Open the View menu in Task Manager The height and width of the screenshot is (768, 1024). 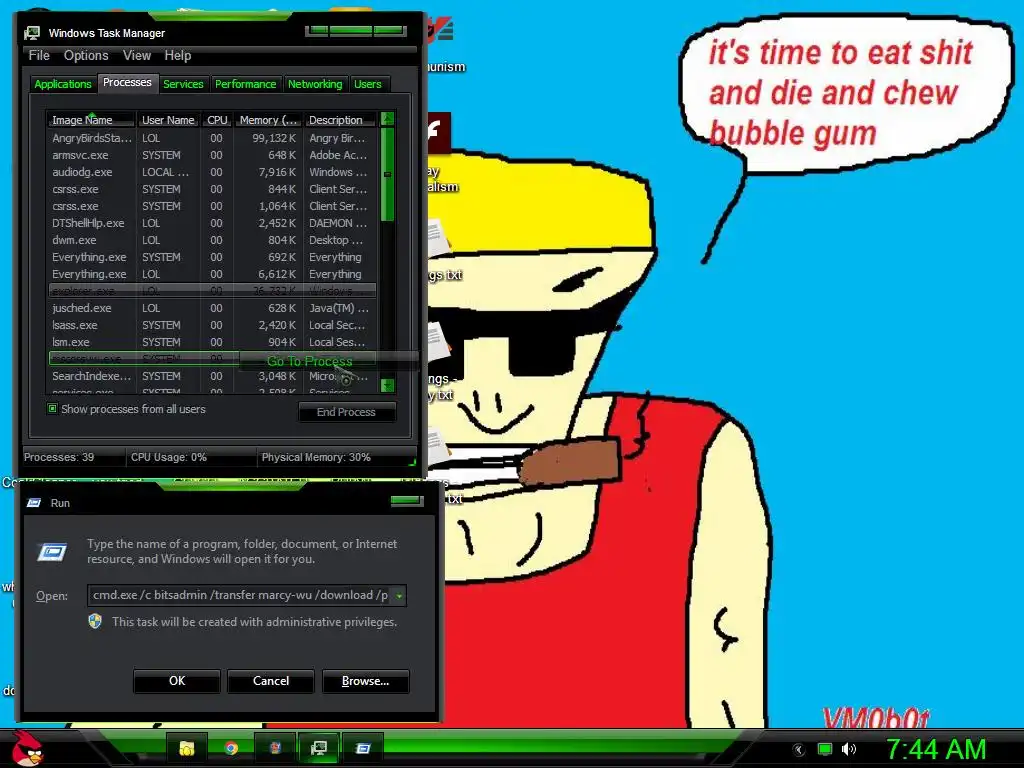137,56
